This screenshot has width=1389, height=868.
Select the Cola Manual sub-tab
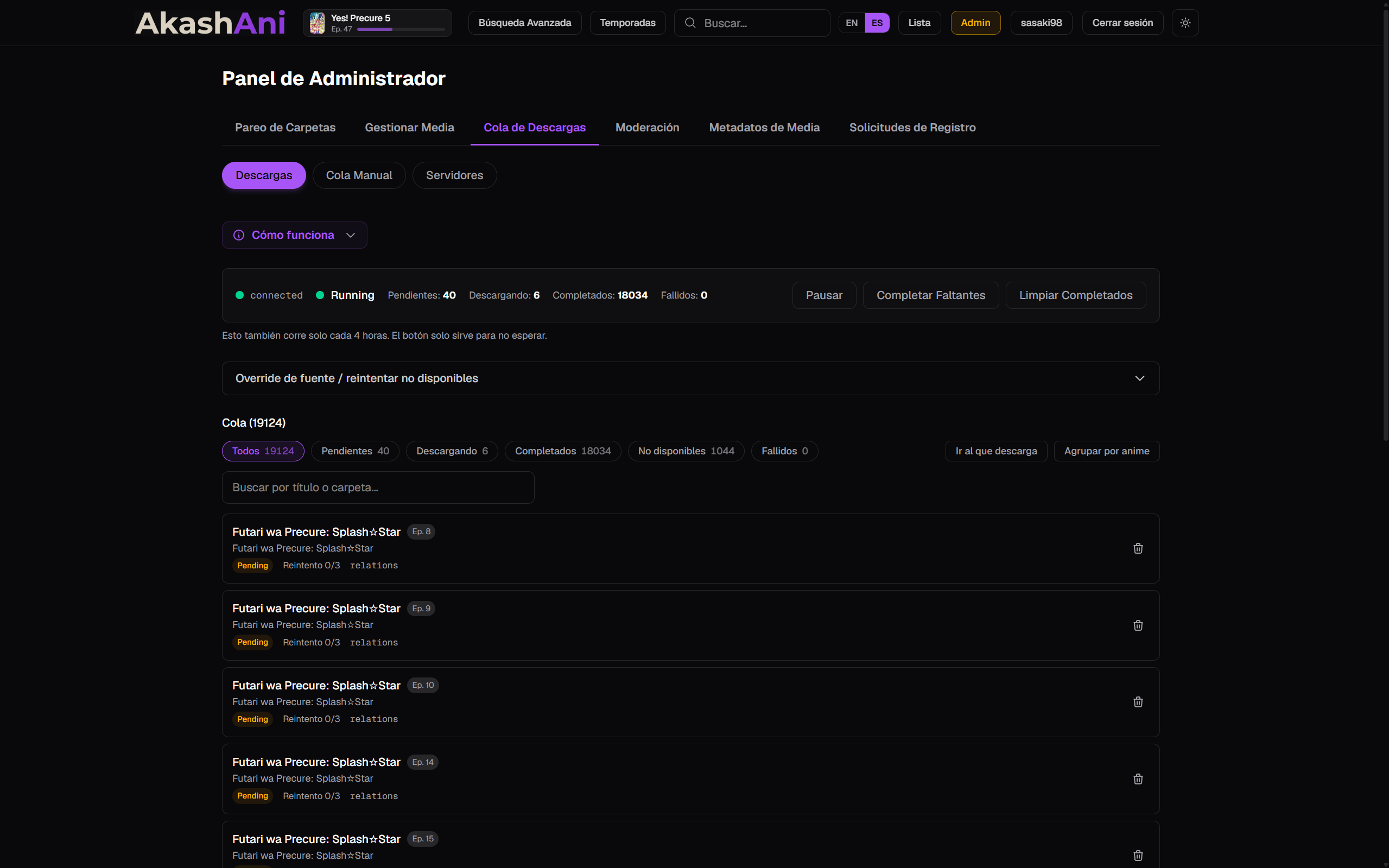[x=359, y=175]
